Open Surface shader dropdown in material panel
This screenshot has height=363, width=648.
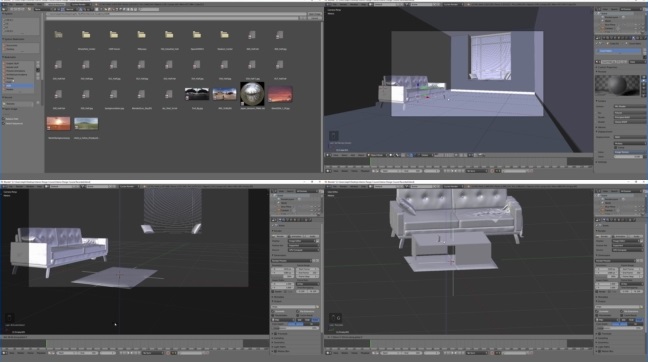pos(629,107)
